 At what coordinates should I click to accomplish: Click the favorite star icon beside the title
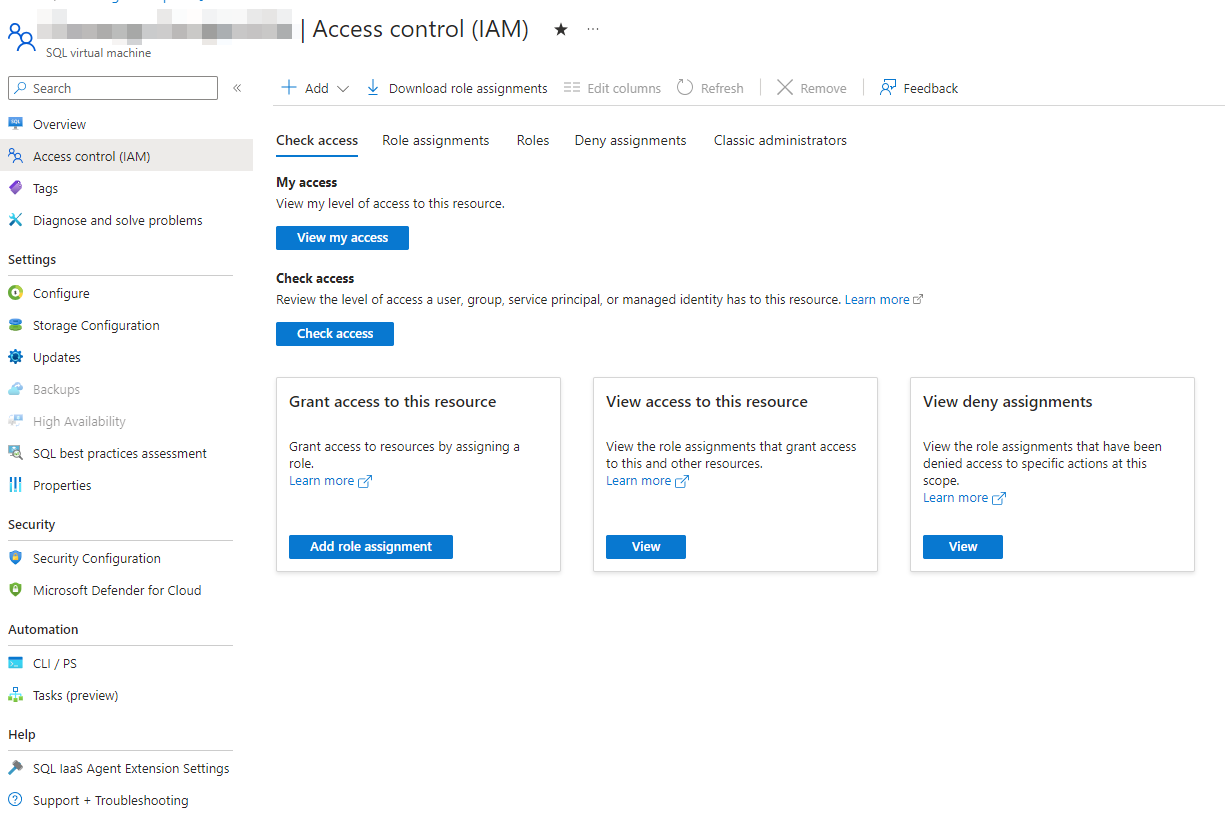click(561, 30)
